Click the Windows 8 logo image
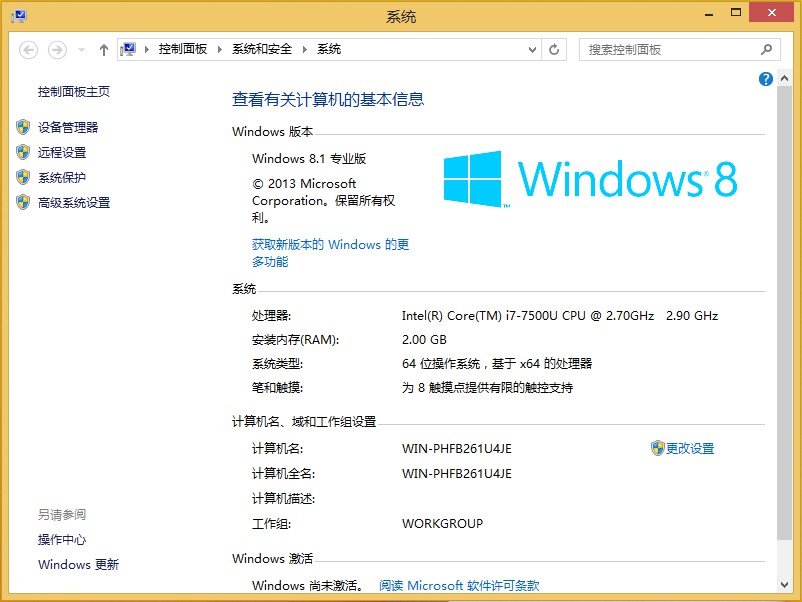 [x=591, y=179]
